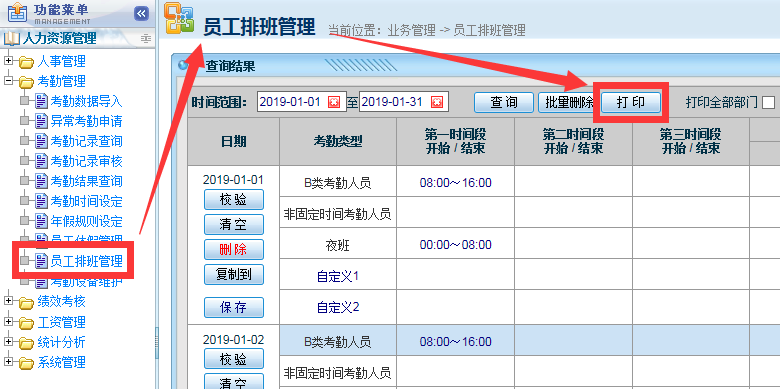Click the red 删除 button for 2019-01-01
This screenshot has height=389, width=780.
click(x=234, y=249)
